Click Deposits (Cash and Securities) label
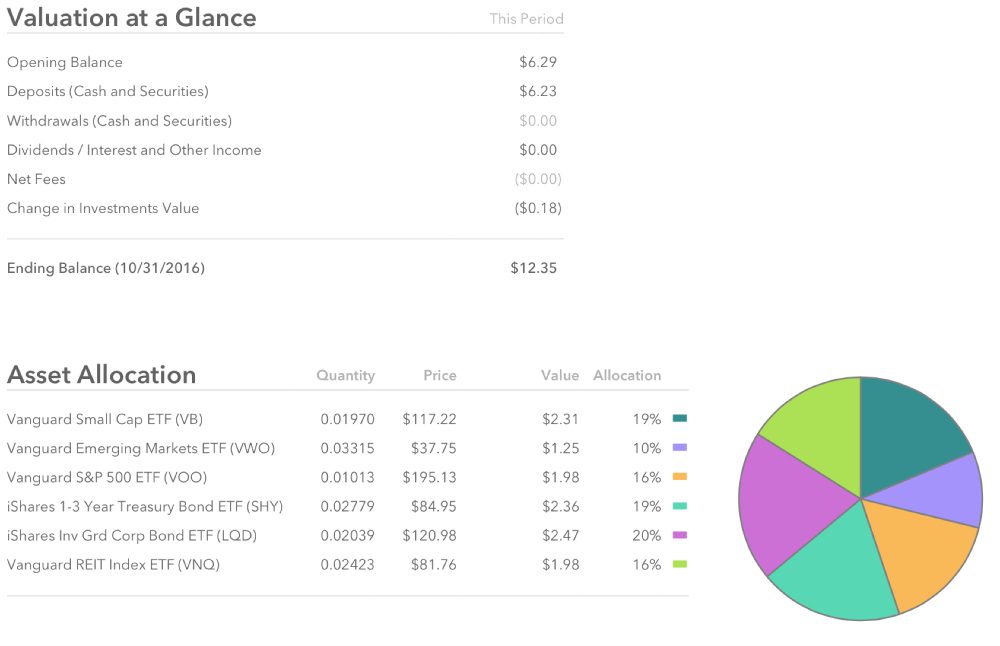This screenshot has height=646, width=1000. click(x=108, y=92)
